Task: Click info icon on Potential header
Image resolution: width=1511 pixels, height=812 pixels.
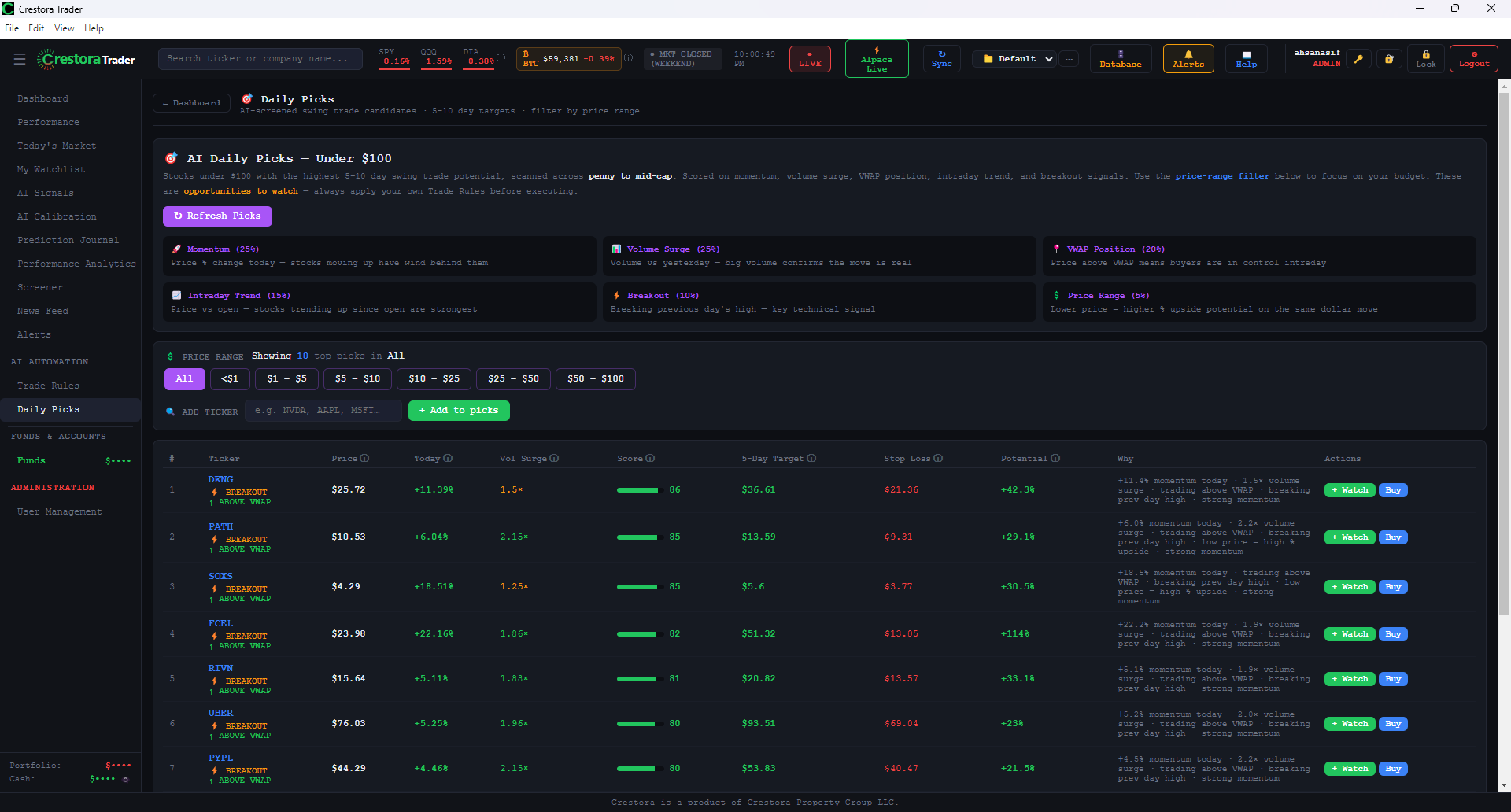Action: point(1055,458)
